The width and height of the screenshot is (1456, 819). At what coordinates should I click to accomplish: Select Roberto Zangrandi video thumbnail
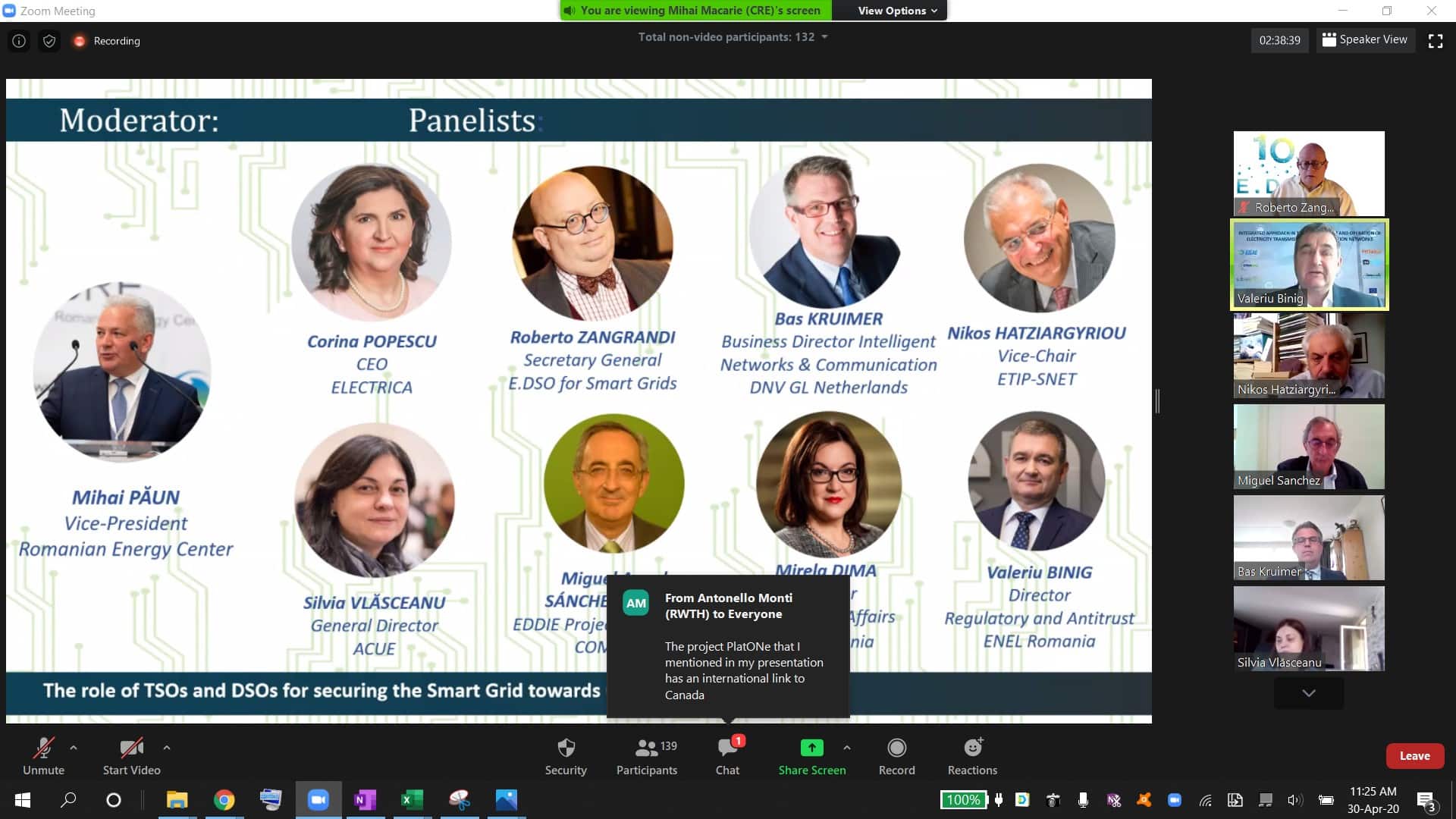(x=1309, y=174)
